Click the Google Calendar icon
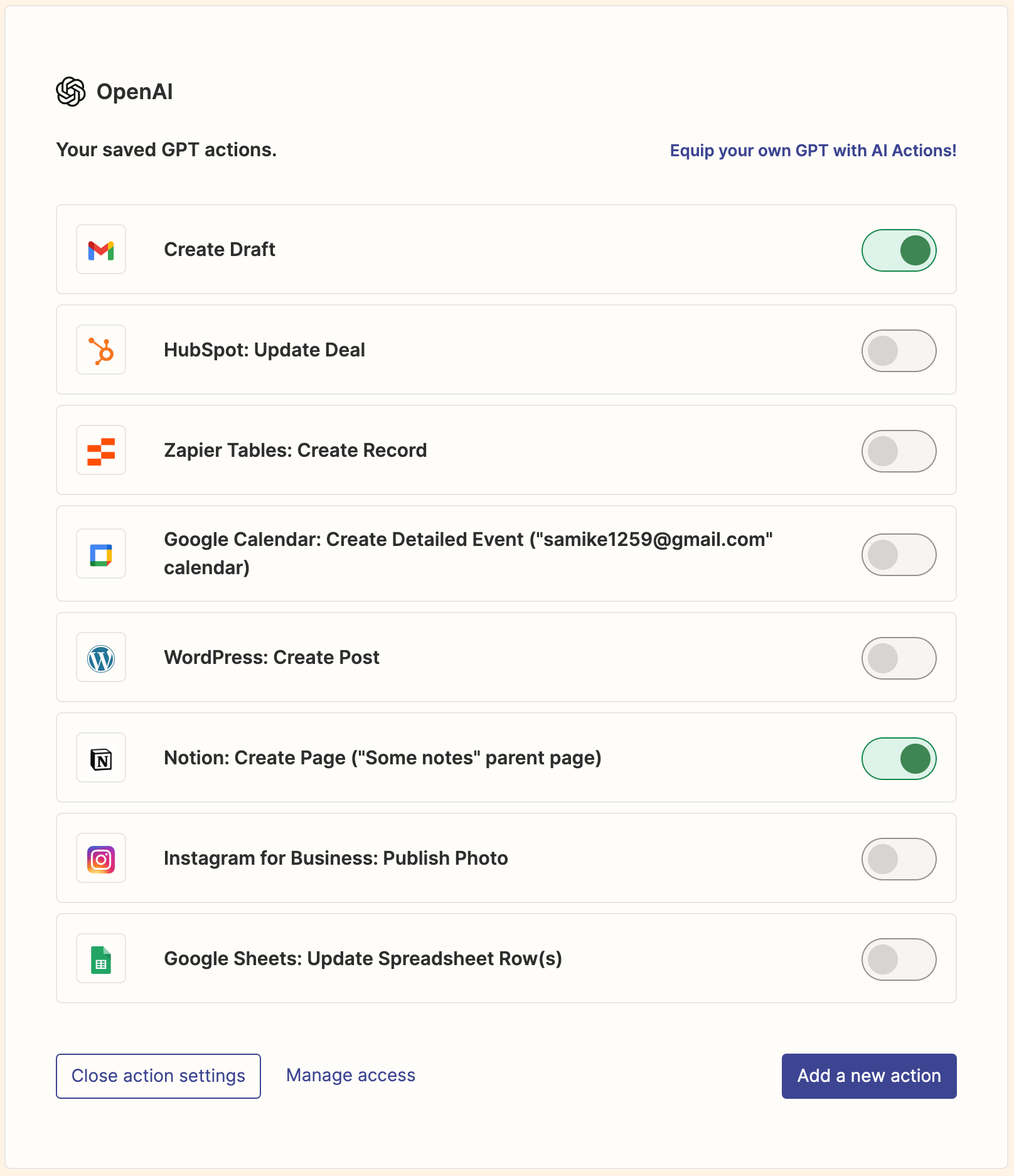 point(101,554)
